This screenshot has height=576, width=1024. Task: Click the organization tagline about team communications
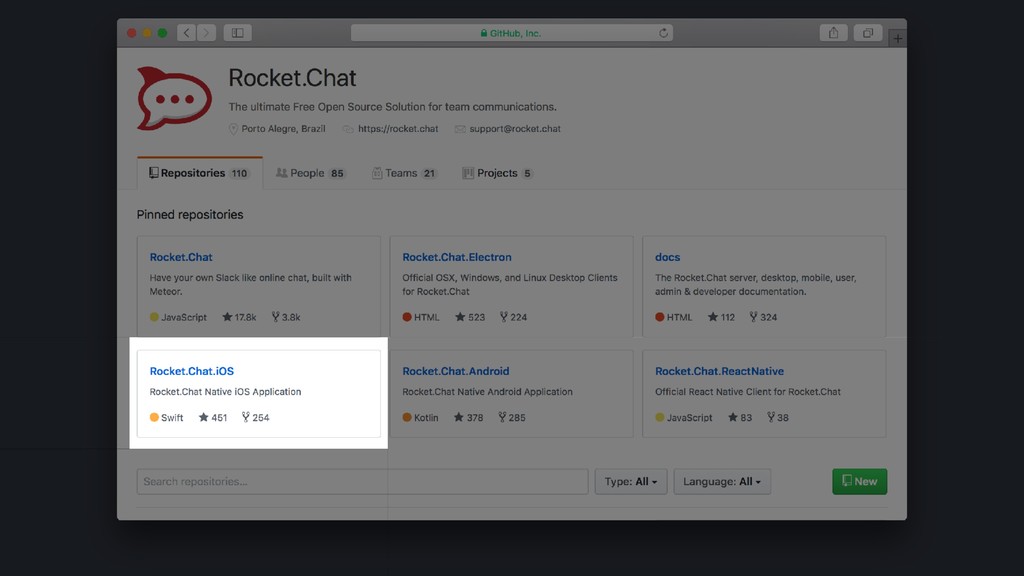click(x=392, y=106)
